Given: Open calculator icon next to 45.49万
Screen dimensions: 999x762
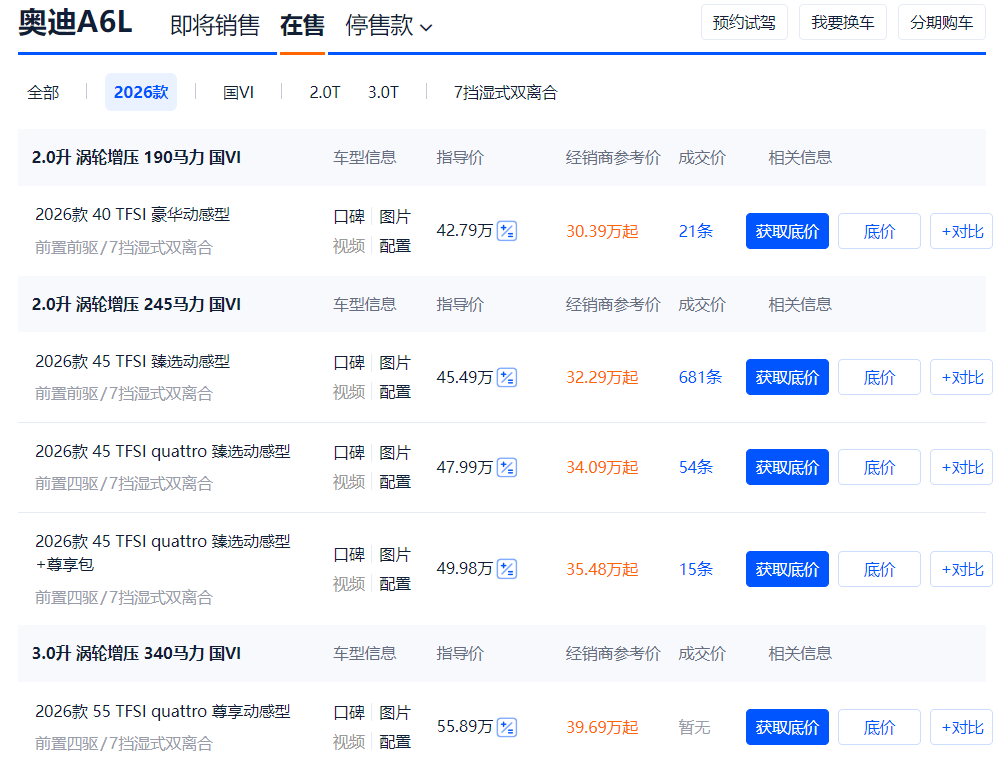Looking at the screenshot, I should coord(507,377).
